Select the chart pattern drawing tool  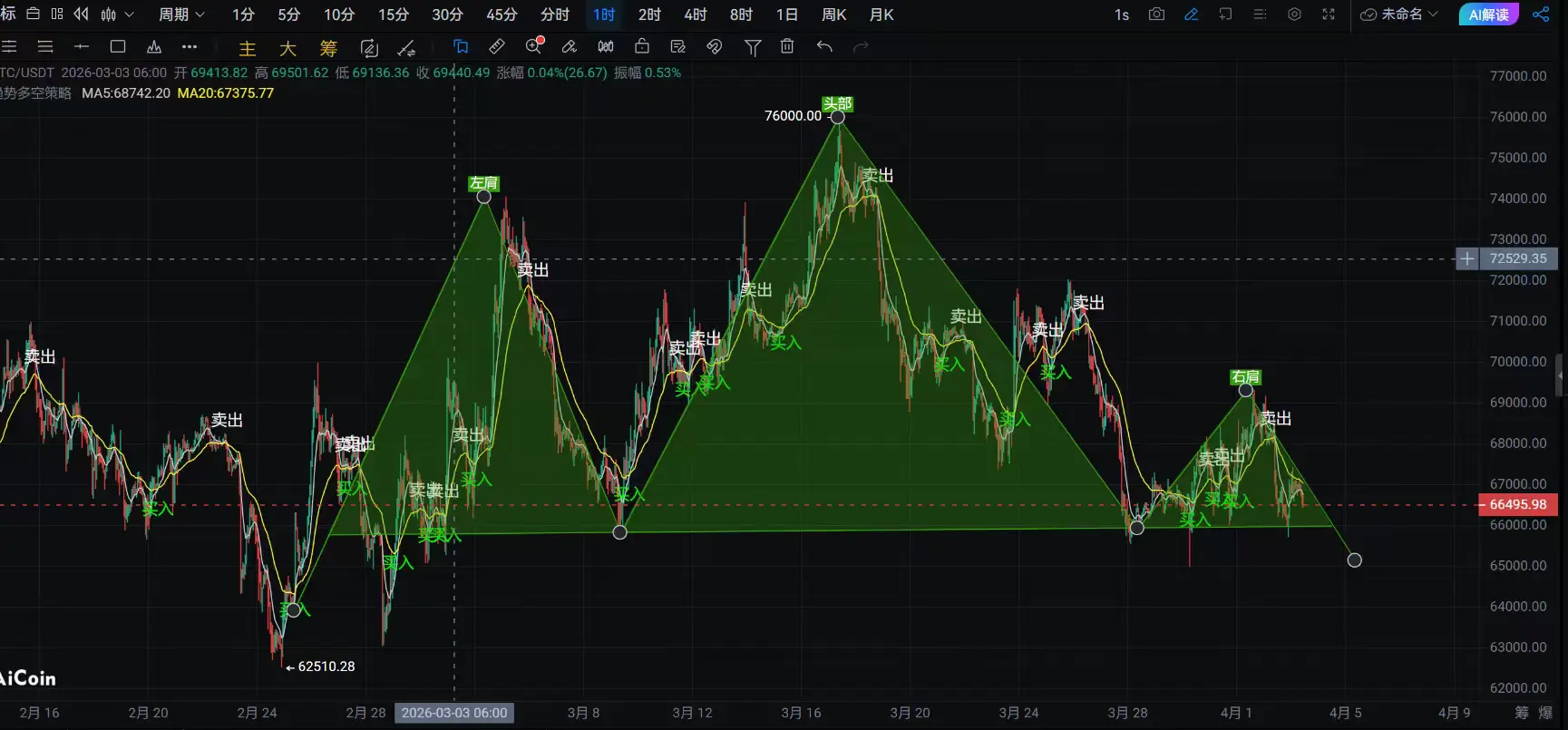click(x=154, y=47)
